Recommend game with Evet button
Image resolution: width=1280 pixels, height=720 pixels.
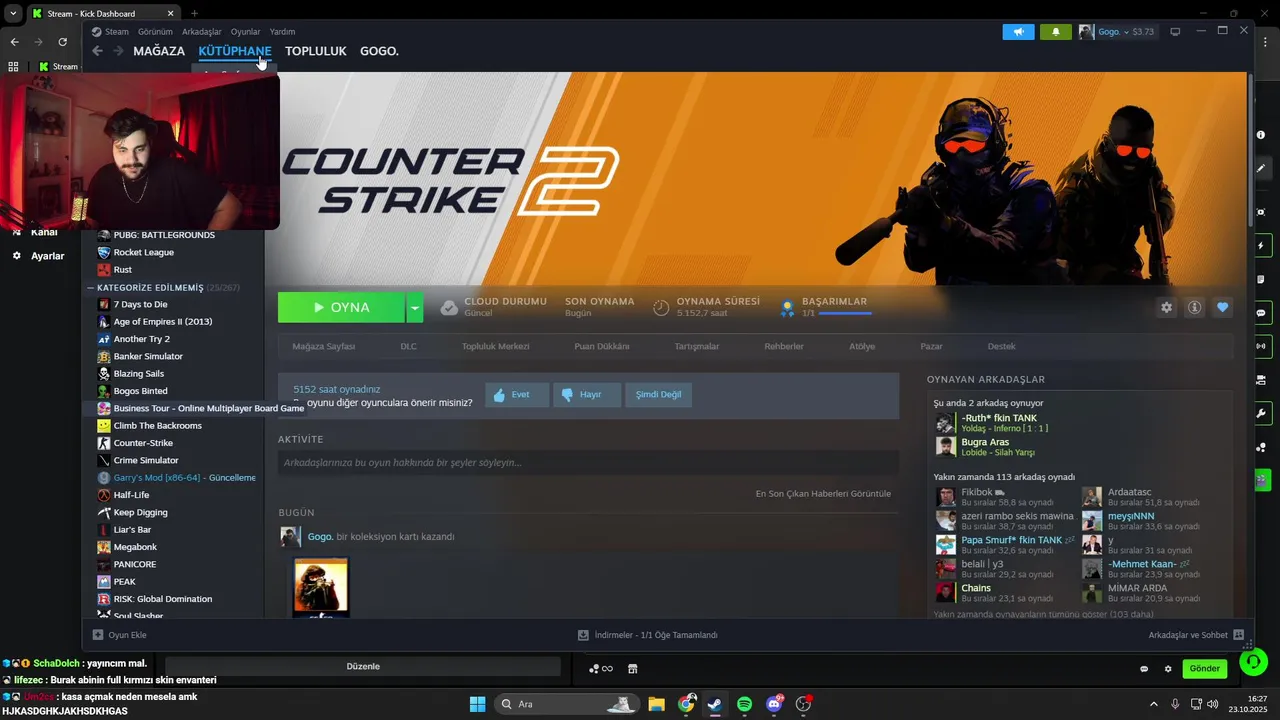pos(517,394)
